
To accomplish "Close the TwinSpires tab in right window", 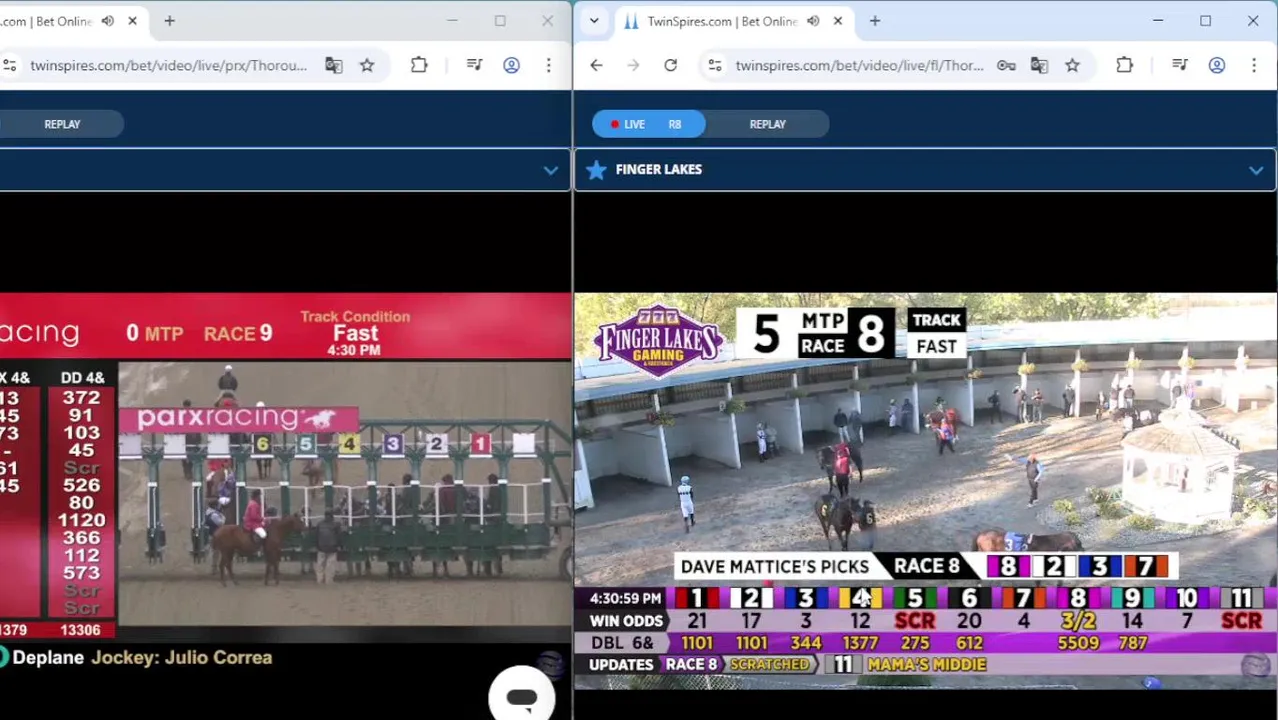I will (838, 21).
